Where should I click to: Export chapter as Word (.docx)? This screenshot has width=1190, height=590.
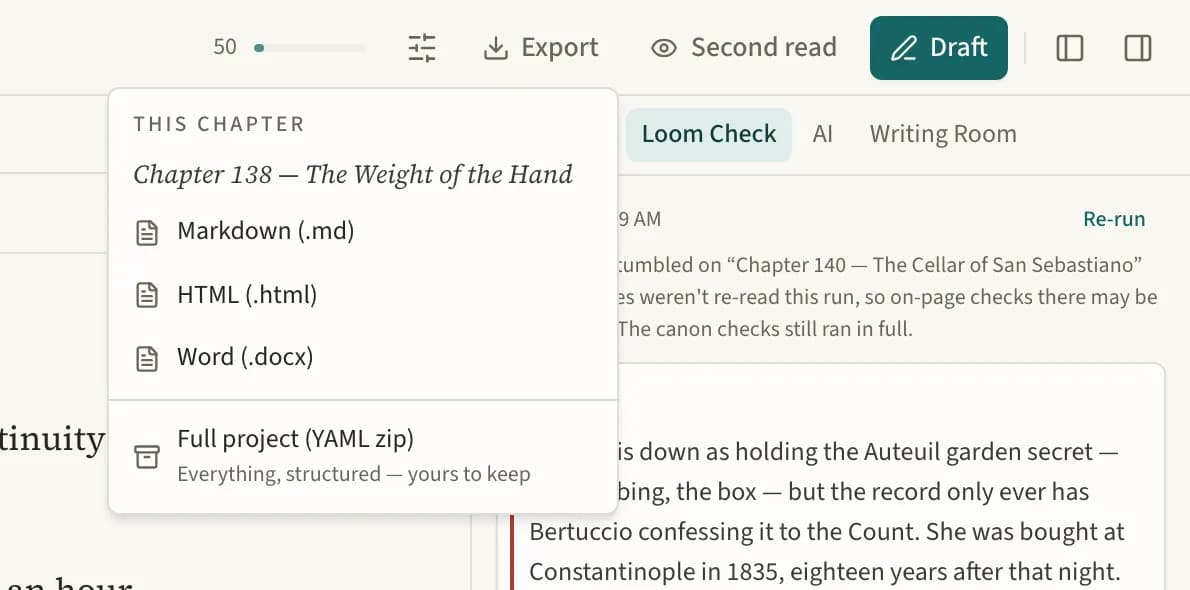tap(363, 357)
